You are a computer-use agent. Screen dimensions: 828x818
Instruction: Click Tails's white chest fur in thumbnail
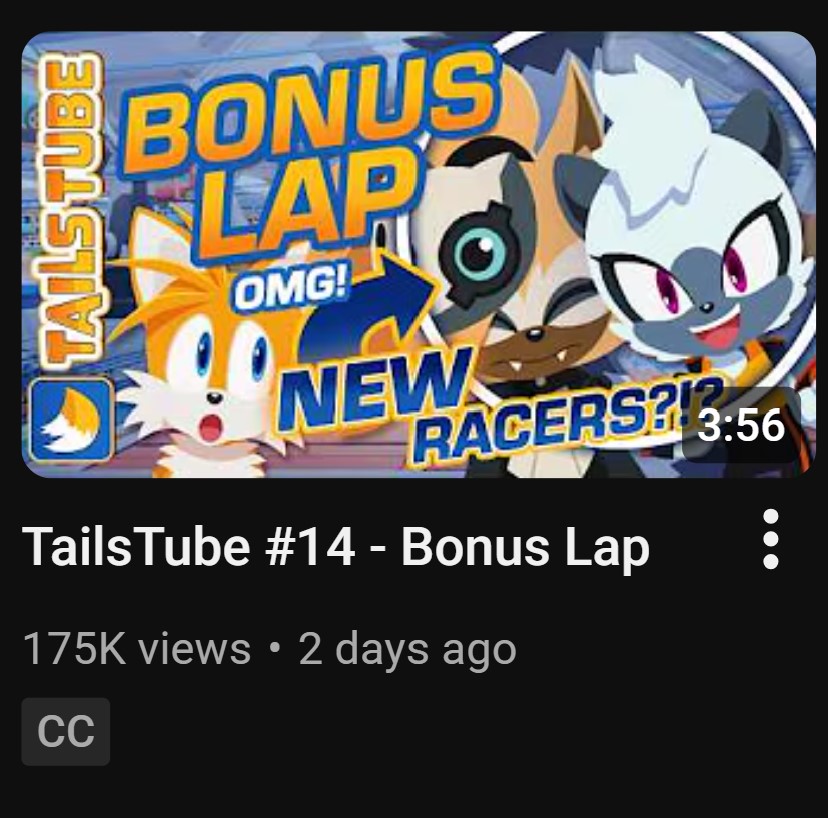[x=211, y=459]
